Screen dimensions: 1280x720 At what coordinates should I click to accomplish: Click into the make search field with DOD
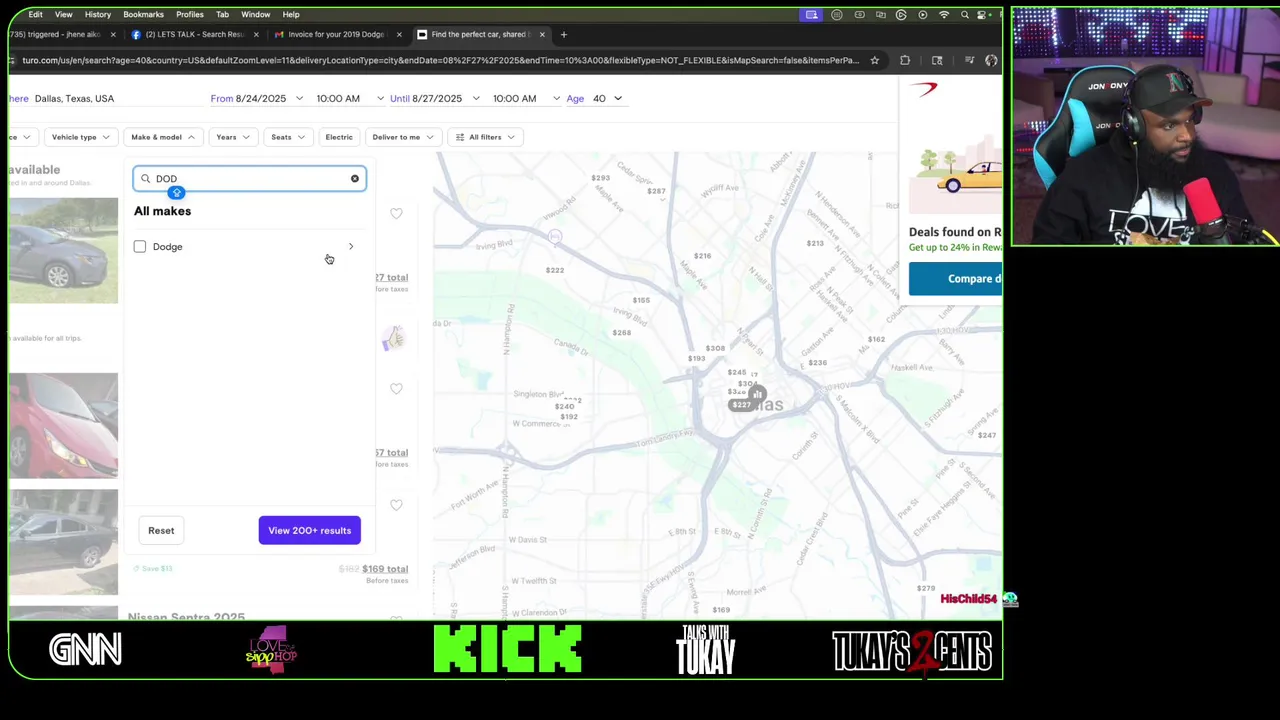tap(250, 179)
